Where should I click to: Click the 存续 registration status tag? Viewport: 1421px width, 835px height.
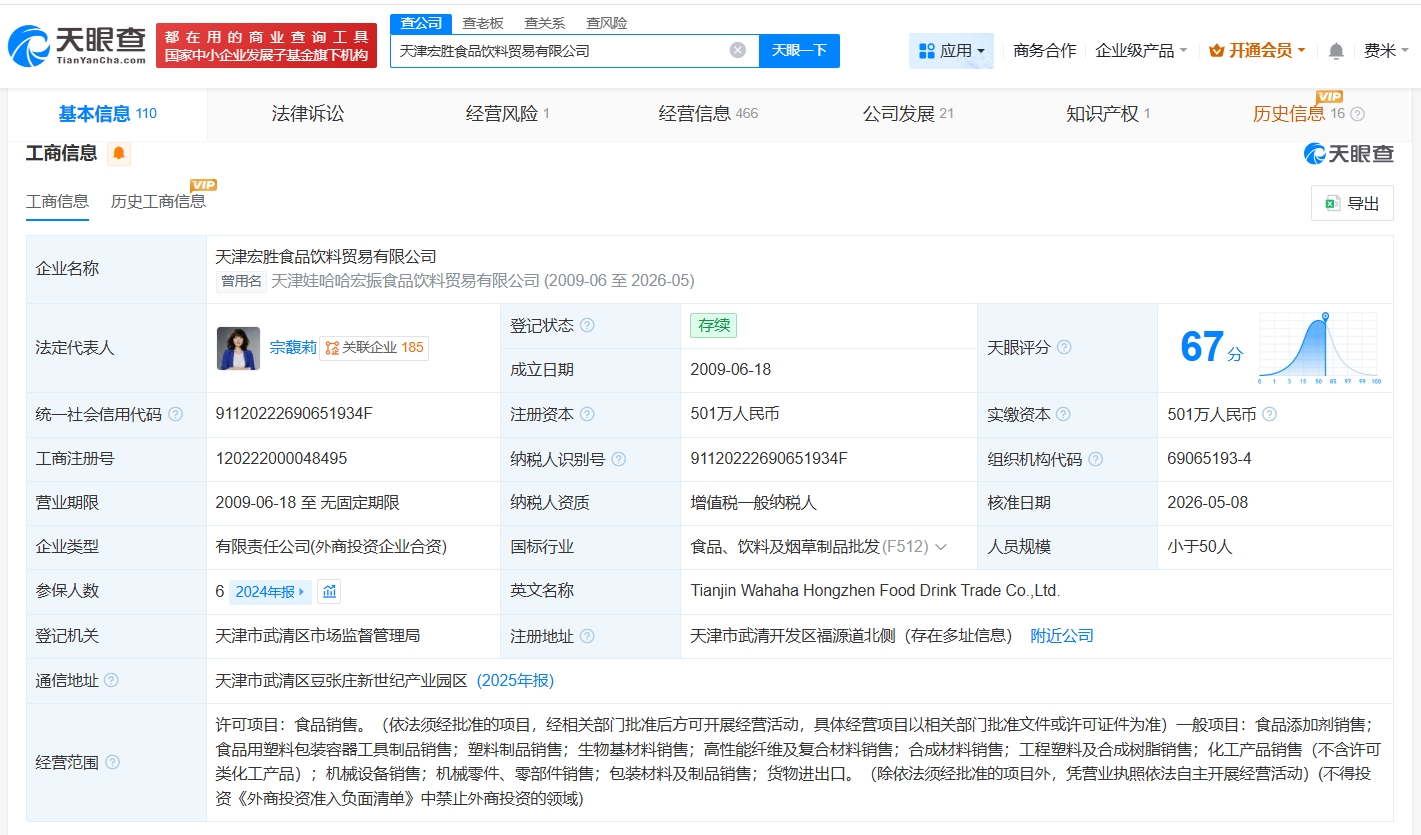coord(713,326)
